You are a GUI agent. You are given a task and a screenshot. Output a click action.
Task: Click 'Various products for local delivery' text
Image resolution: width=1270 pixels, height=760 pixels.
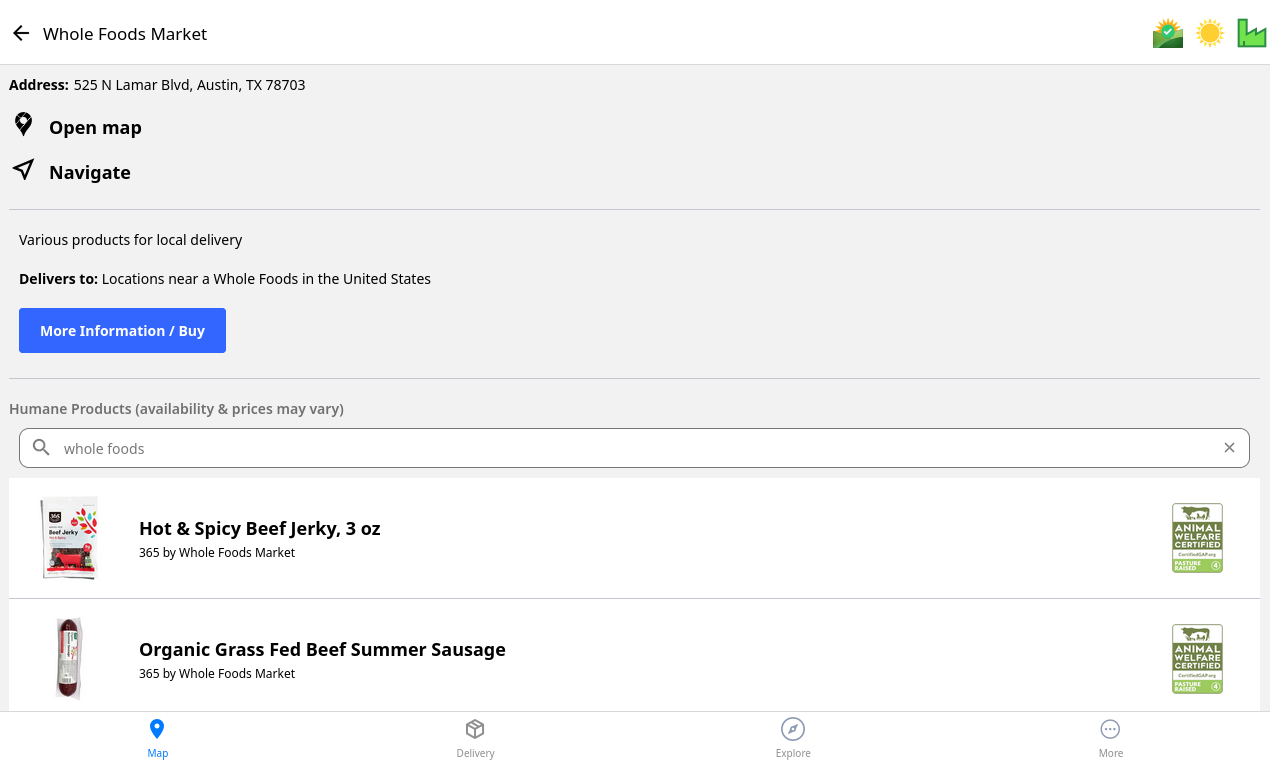tap(131, 240)
